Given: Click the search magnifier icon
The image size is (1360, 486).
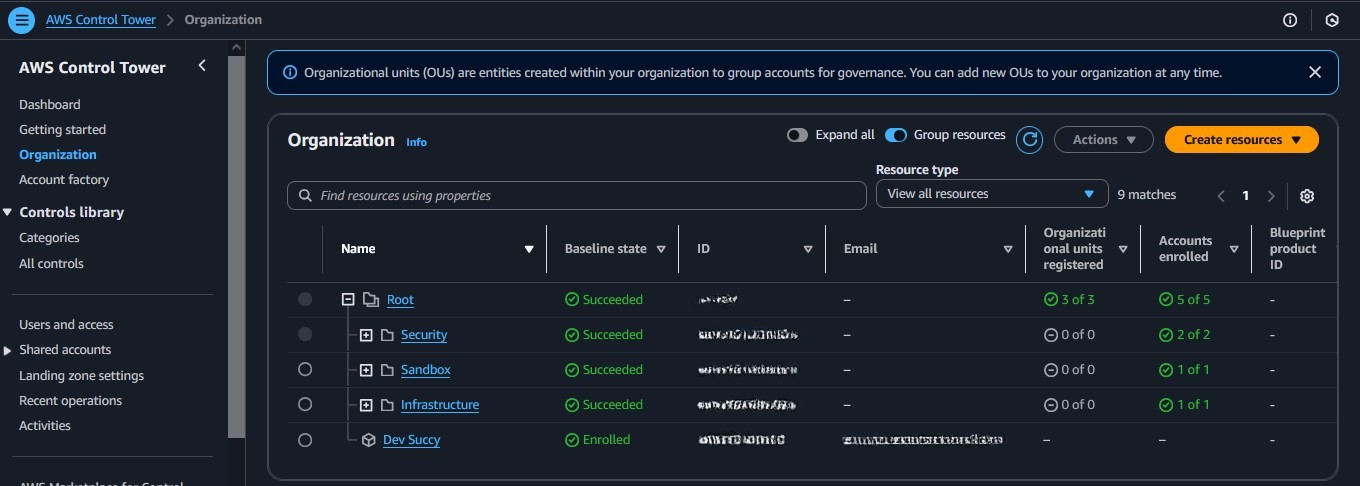Looking at the screenshot, I should [305, 195].
